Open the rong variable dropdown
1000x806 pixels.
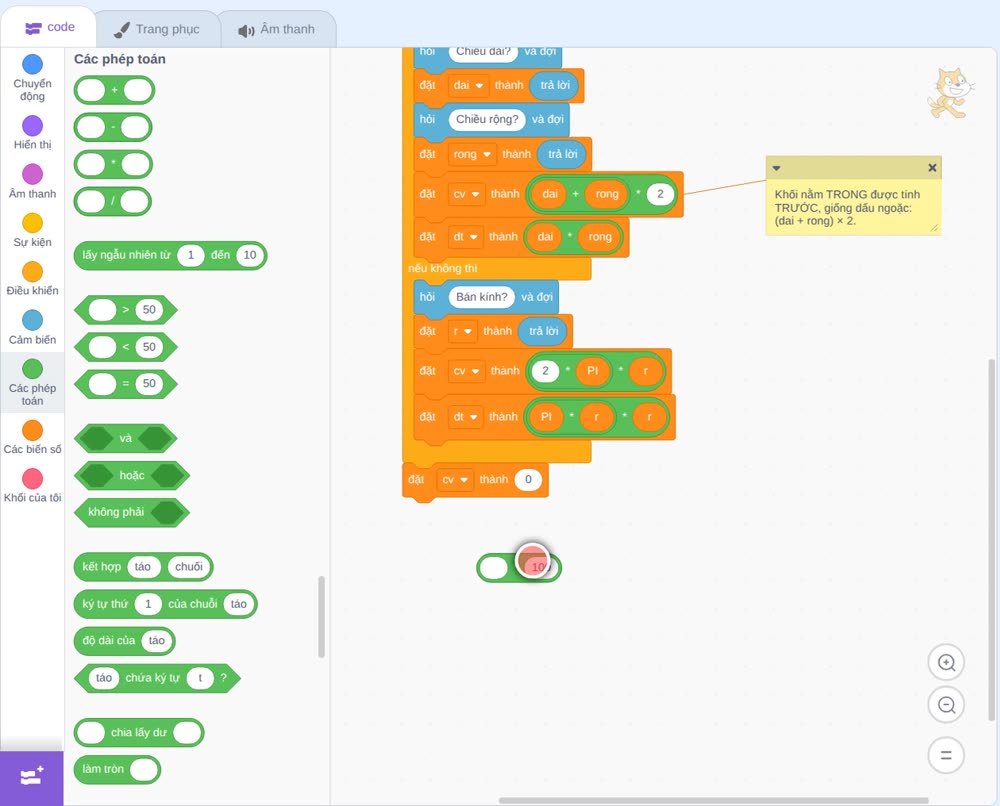(472, 154)
